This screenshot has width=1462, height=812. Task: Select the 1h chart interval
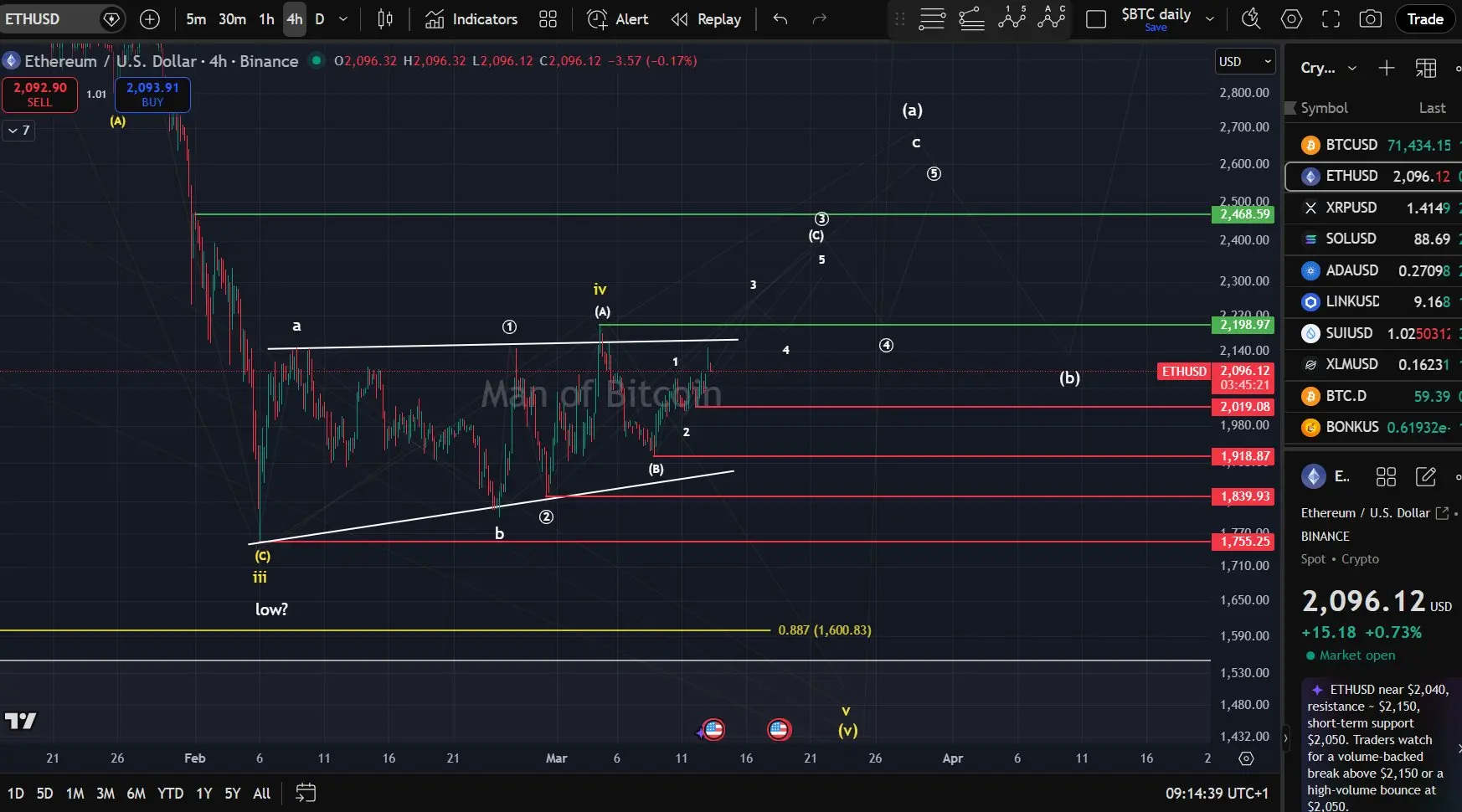coord(266,19)
